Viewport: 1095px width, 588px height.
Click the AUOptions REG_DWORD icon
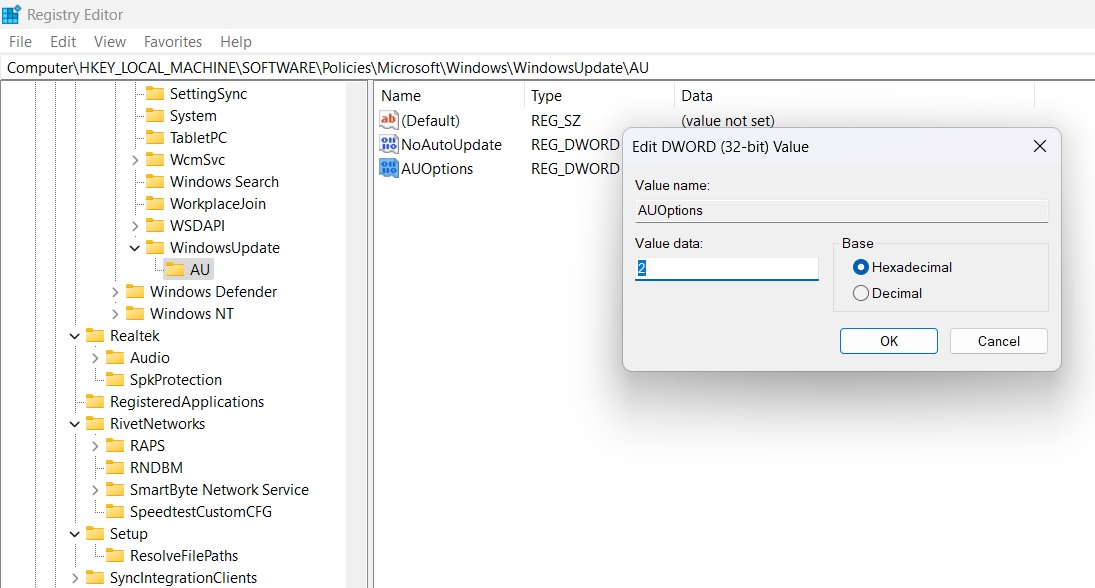point(387,168)
